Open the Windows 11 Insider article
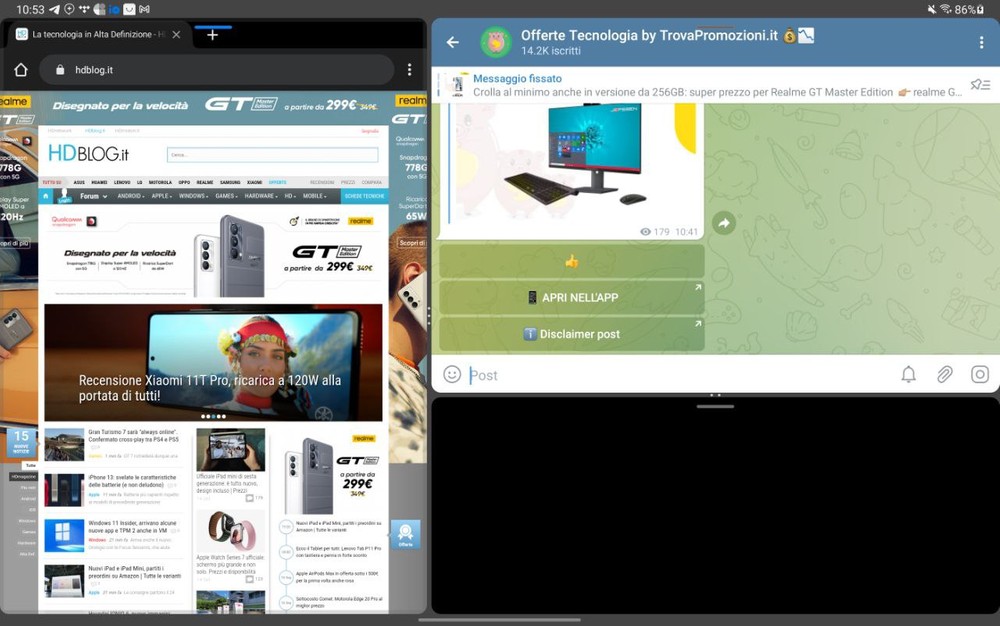Image resolution: width=1000 pixels, height=626 pixels. click(x=133, y=527)
